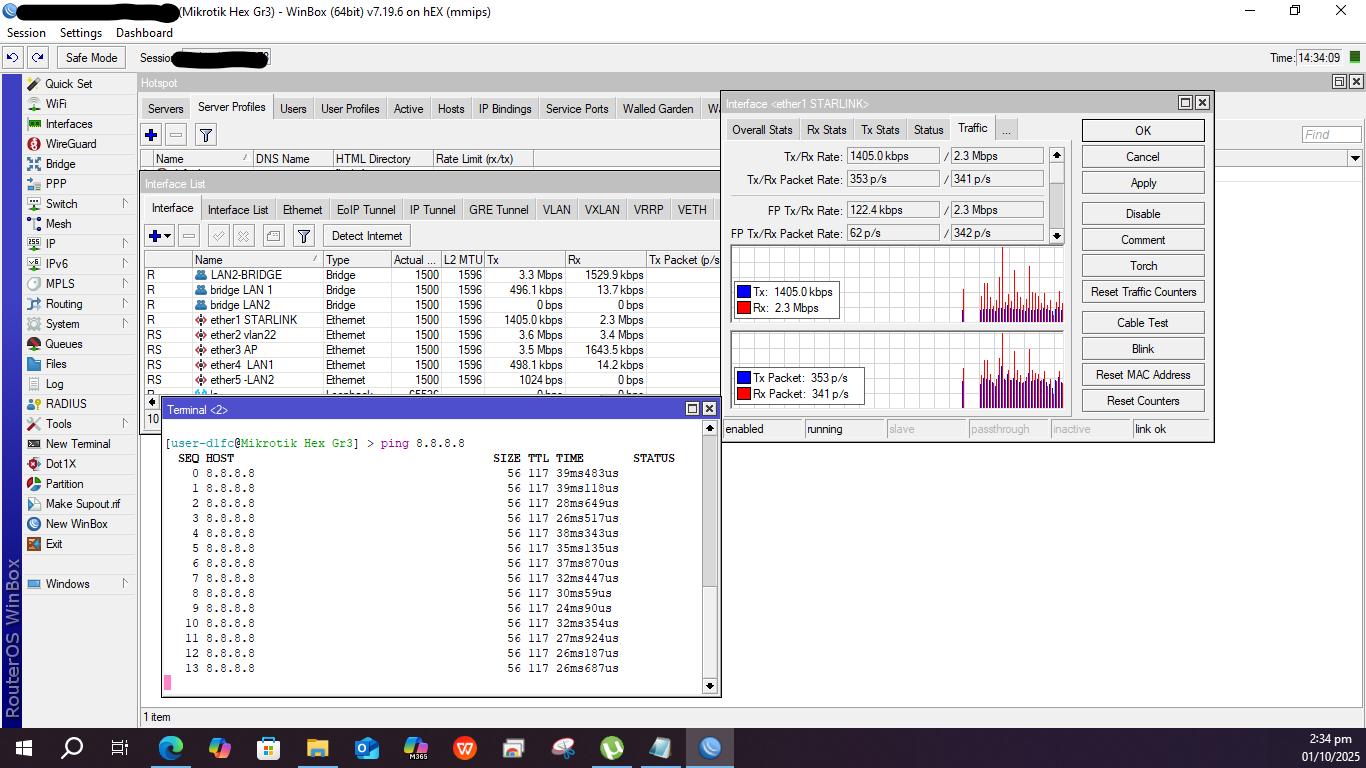The image size is (1366, 768).
Task: Click the Find input field
Action: click(1331, 134)
